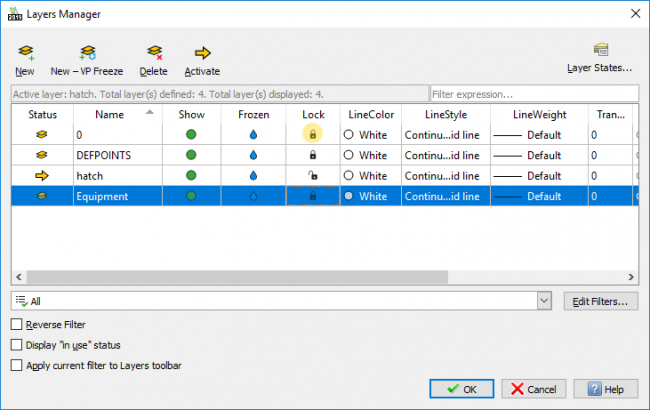Toggle lock on DEFPOINTS layer

point(313,155)
